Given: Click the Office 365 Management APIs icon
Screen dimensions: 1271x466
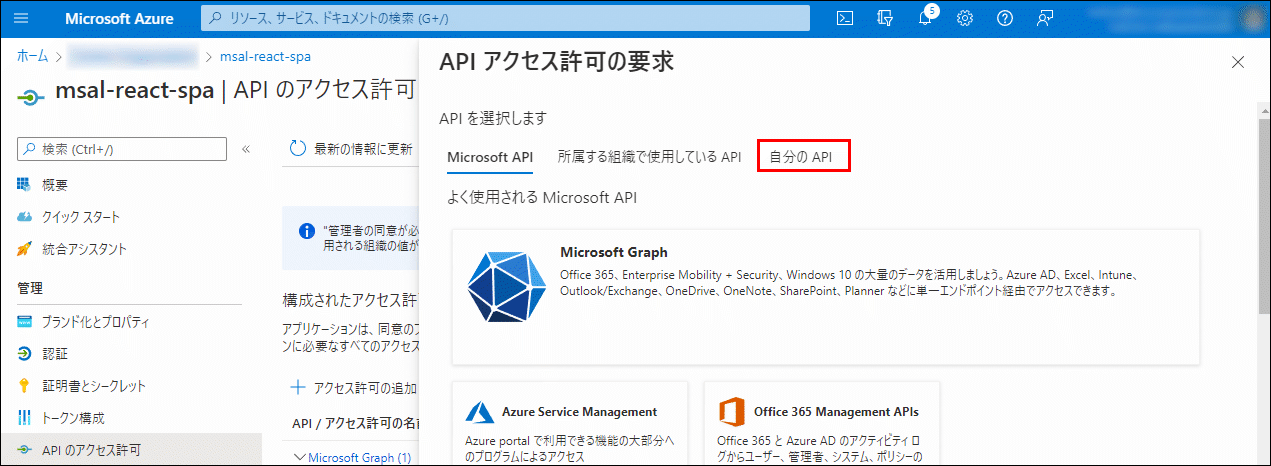Looking at the screenshot, I should tap(732, 412).
